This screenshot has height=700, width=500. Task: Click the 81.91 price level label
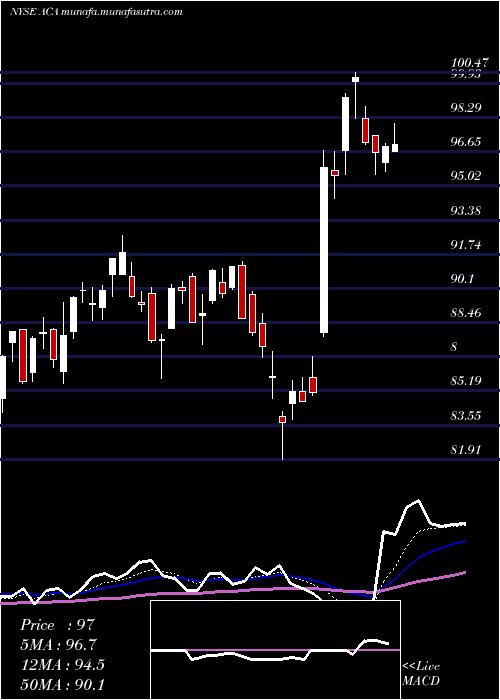point(466,450)
